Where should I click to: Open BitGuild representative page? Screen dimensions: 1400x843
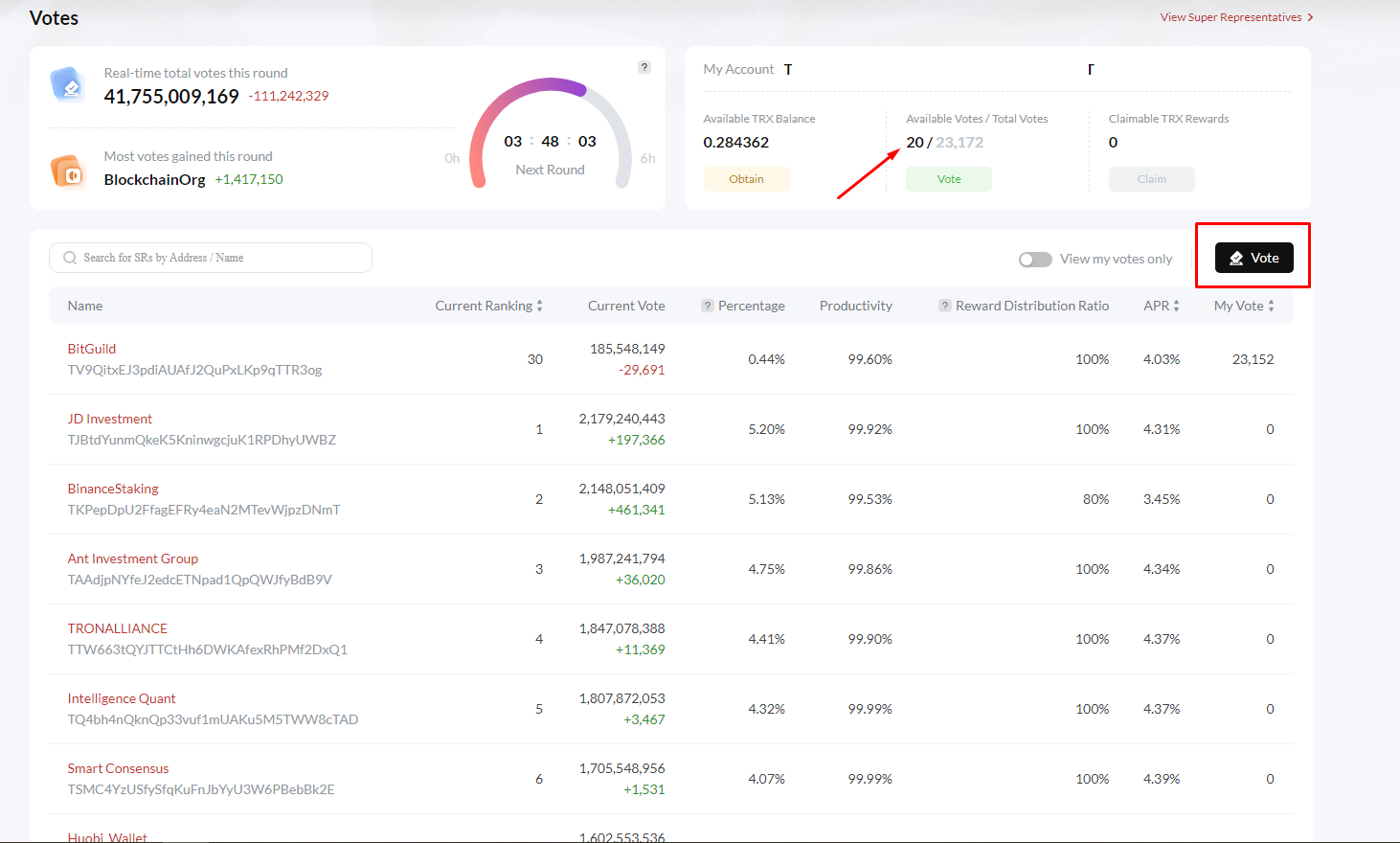pyautogui.click(x=92, y=349)
